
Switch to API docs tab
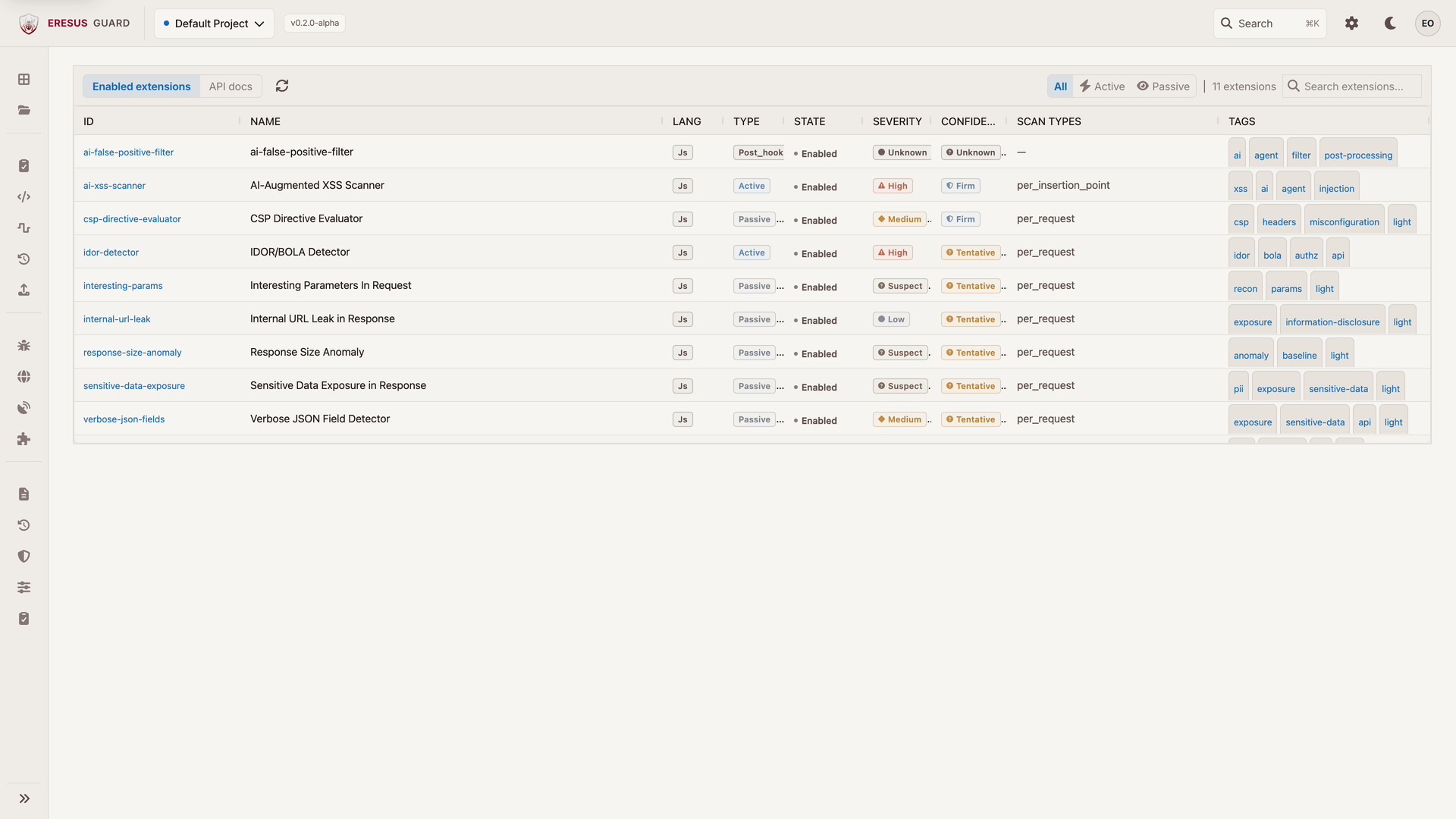pyautogui.click(x=231, y=86)
